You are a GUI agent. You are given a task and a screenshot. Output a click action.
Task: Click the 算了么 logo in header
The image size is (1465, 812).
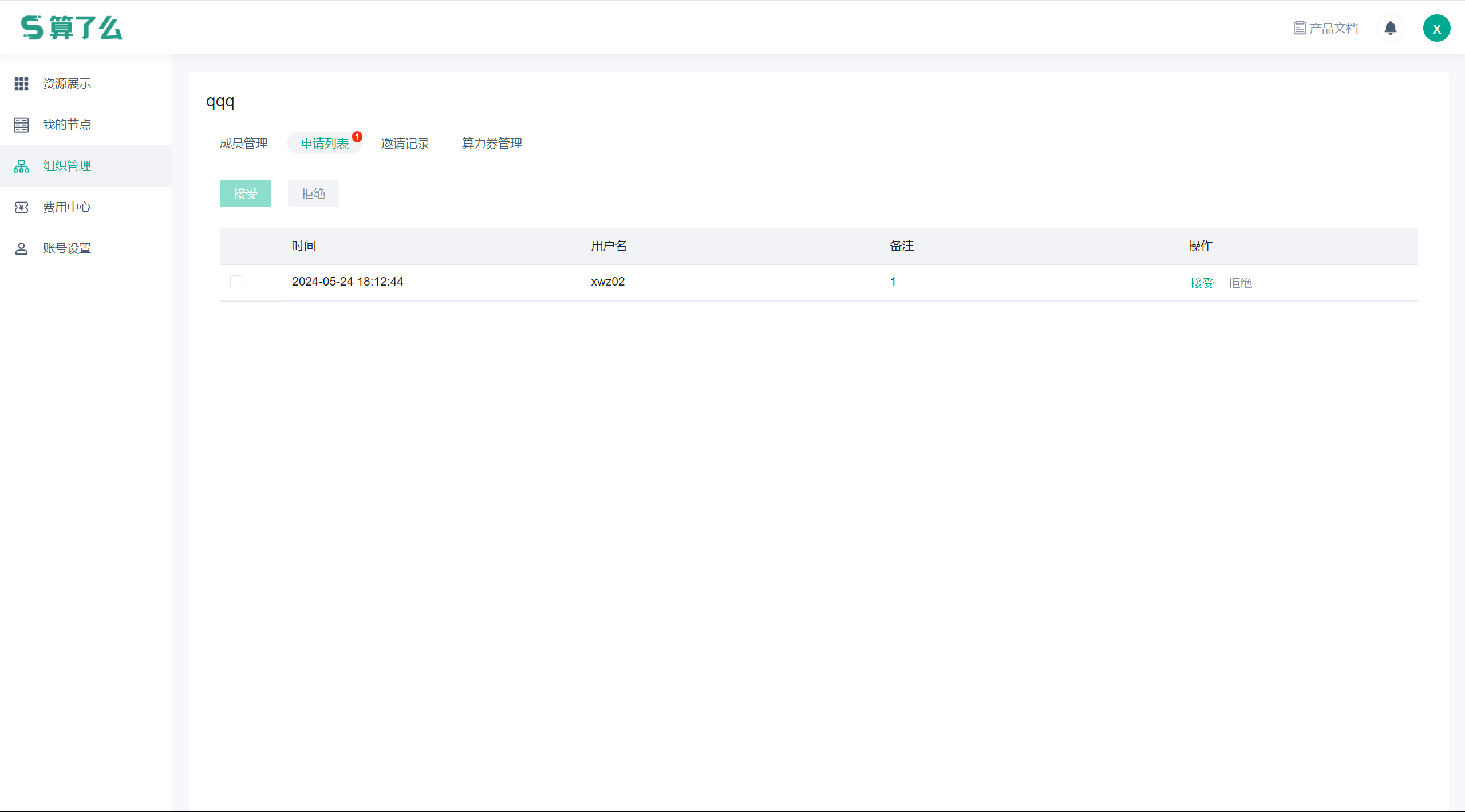[x=72, y=27]
